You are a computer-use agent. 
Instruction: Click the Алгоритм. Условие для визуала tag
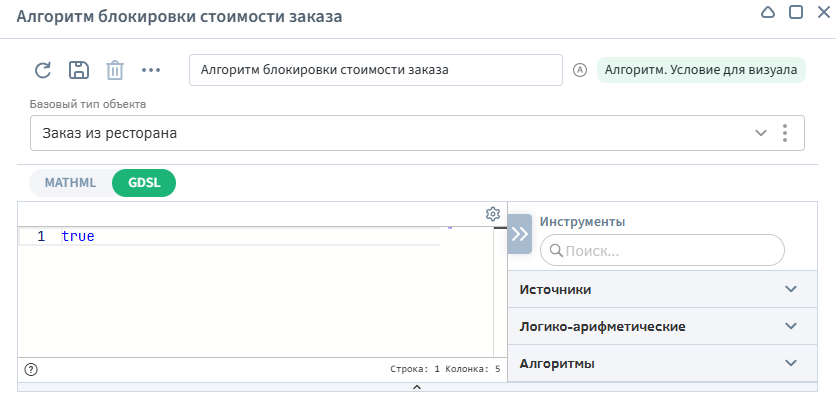point(701,70)
